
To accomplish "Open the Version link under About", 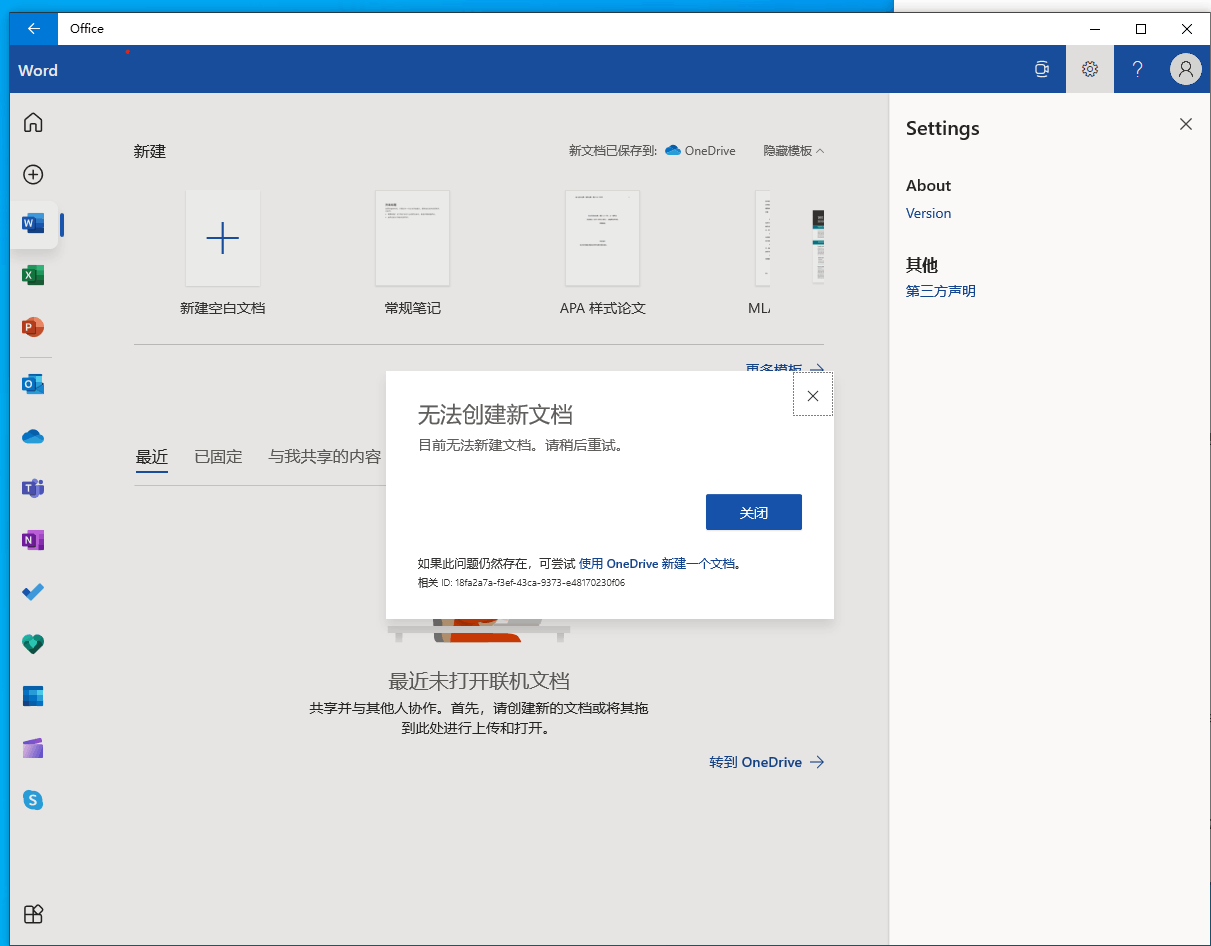I will pos(928,213).
